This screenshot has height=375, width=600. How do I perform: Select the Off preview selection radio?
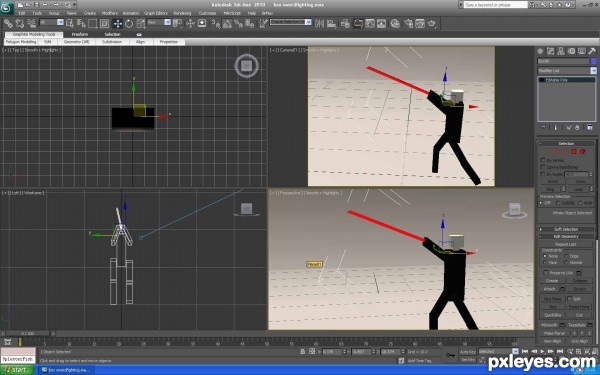(542, 203)
